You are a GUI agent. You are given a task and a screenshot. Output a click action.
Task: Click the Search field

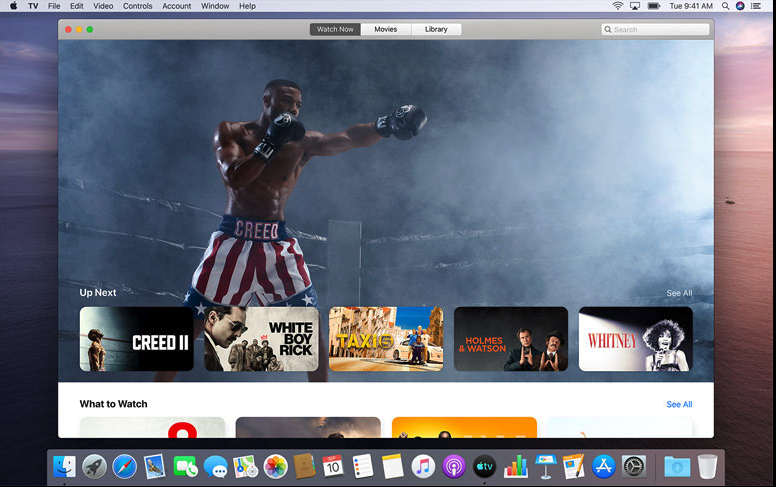click(x=656, y=30)
